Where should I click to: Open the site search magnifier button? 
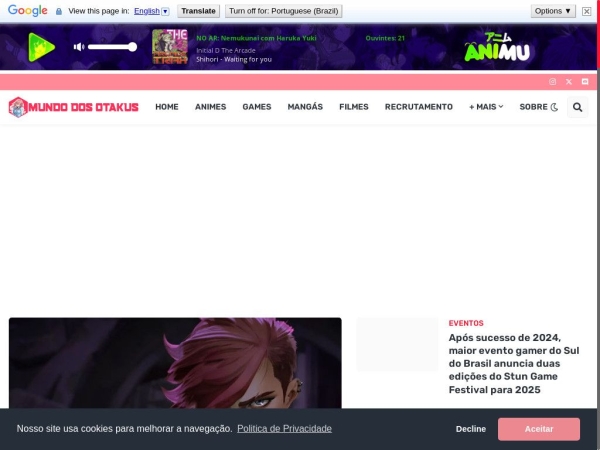coord(577,107)
